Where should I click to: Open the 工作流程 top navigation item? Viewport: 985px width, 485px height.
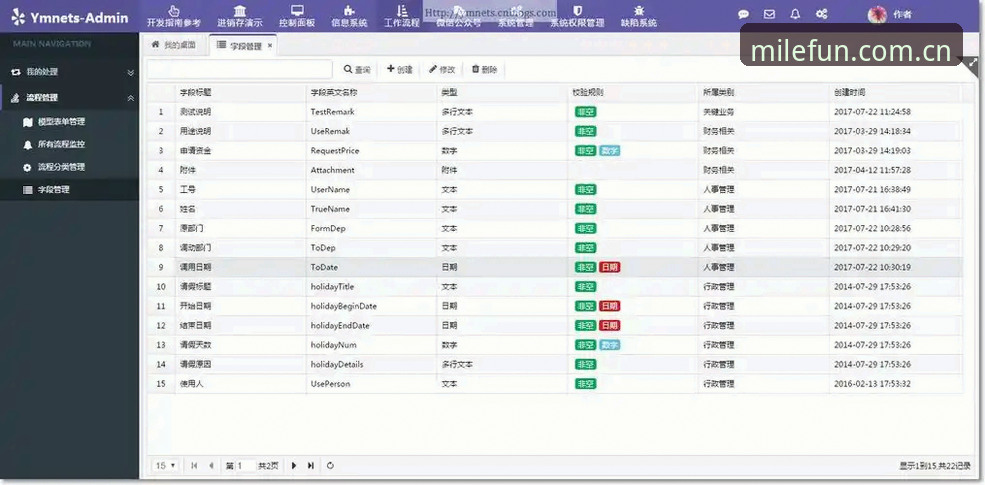pos(402,16)
